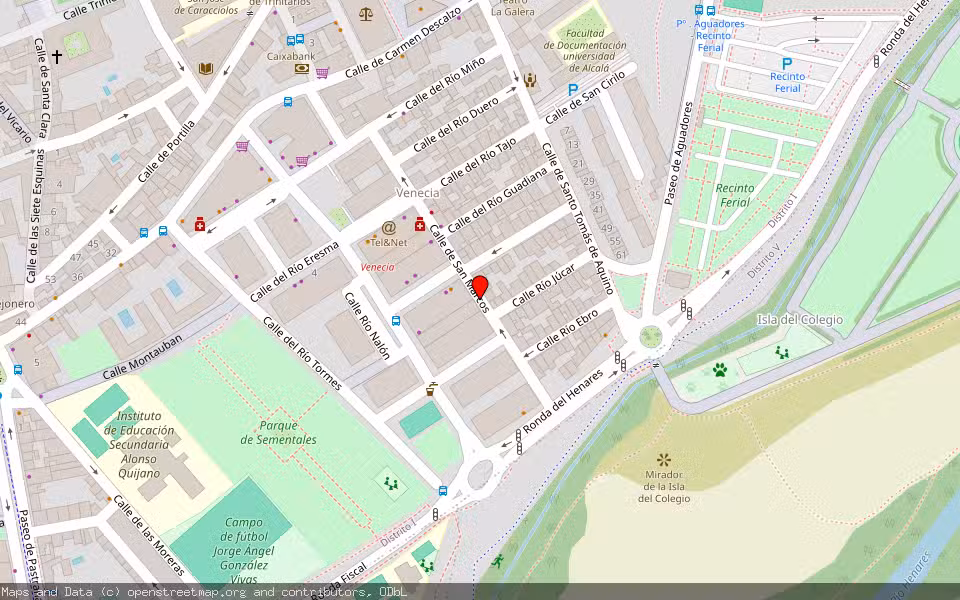
Task: Click the pharmacy icon next to Tel&Net
Action: click(419, 223)
